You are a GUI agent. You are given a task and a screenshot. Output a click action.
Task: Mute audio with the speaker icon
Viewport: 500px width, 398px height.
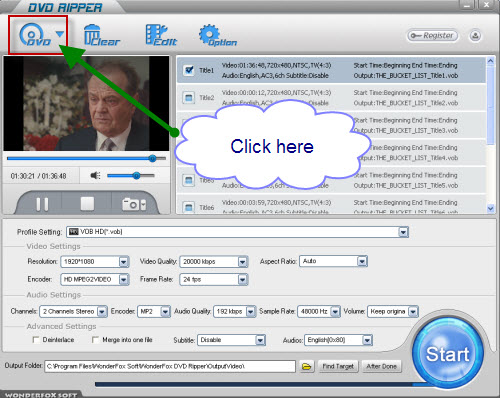[95, 175]
